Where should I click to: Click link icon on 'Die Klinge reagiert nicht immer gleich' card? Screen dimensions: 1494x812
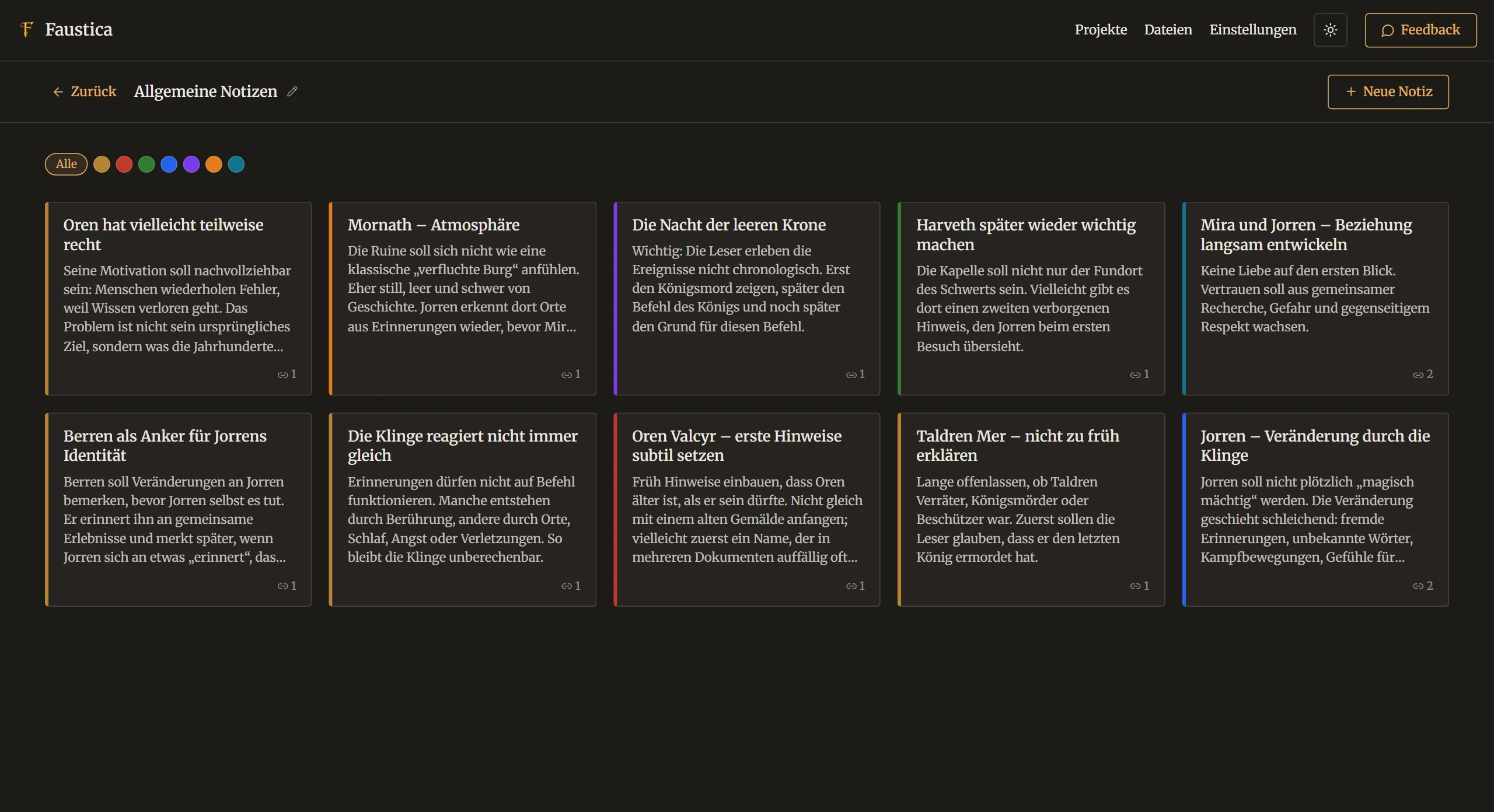point(567,586)
